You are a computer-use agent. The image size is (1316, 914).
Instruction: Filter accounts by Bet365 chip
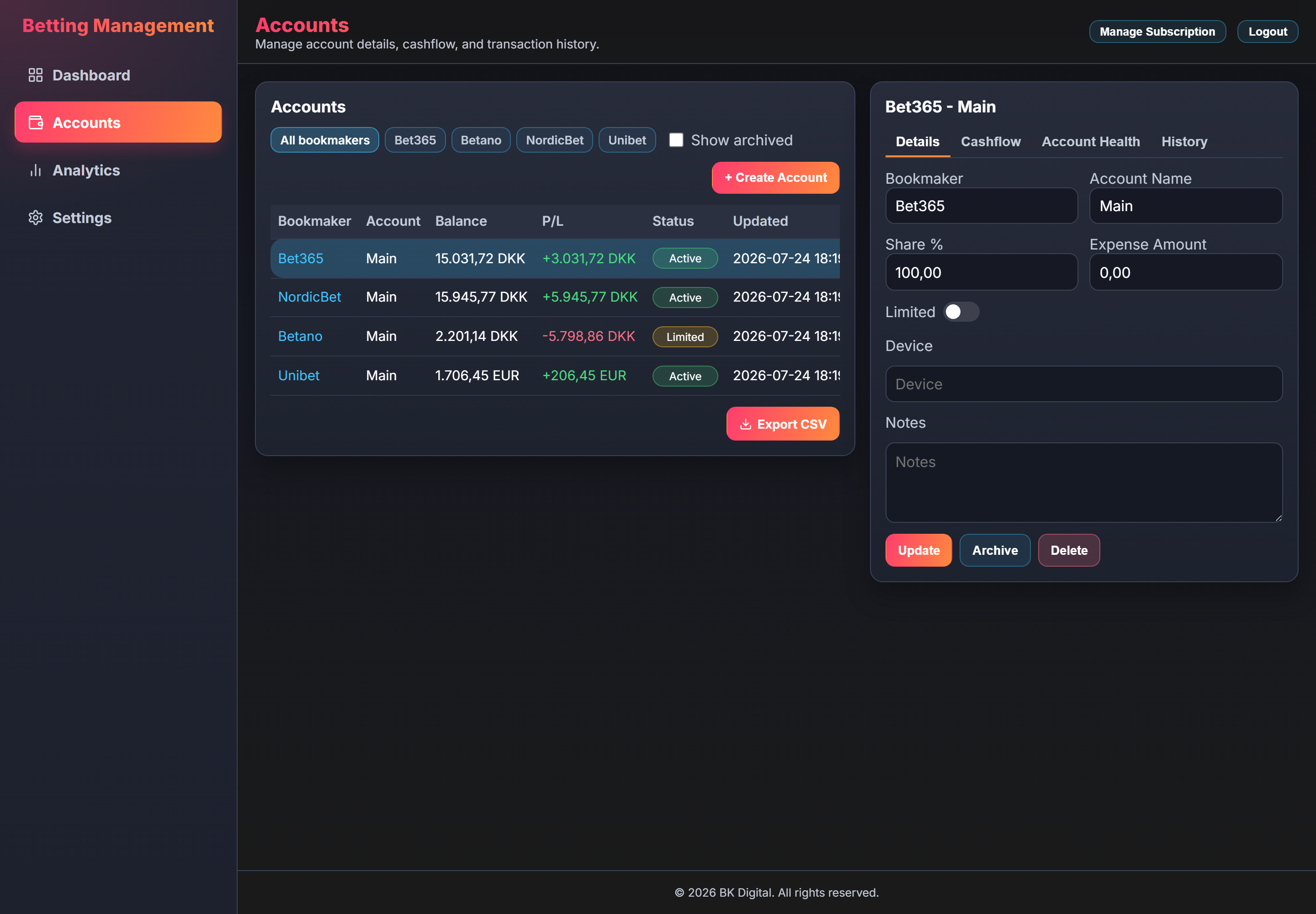pos(414,140)
